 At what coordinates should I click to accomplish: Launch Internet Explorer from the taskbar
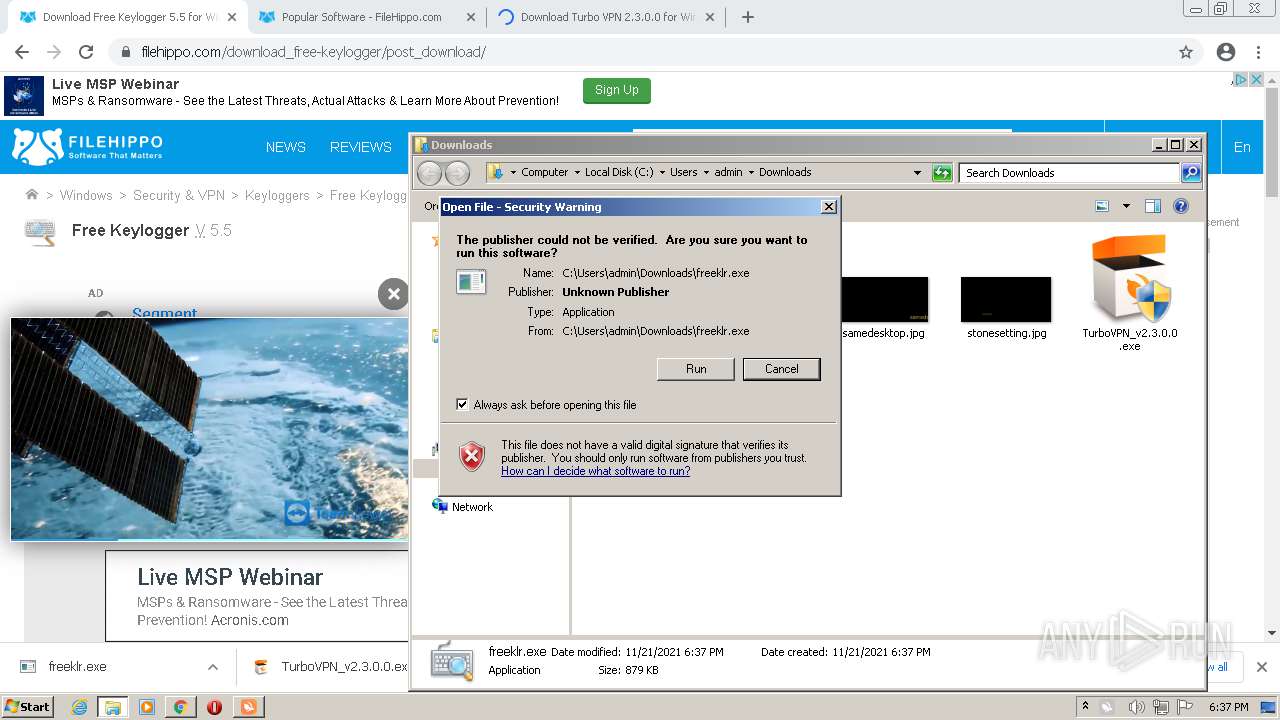pos(80,707)
